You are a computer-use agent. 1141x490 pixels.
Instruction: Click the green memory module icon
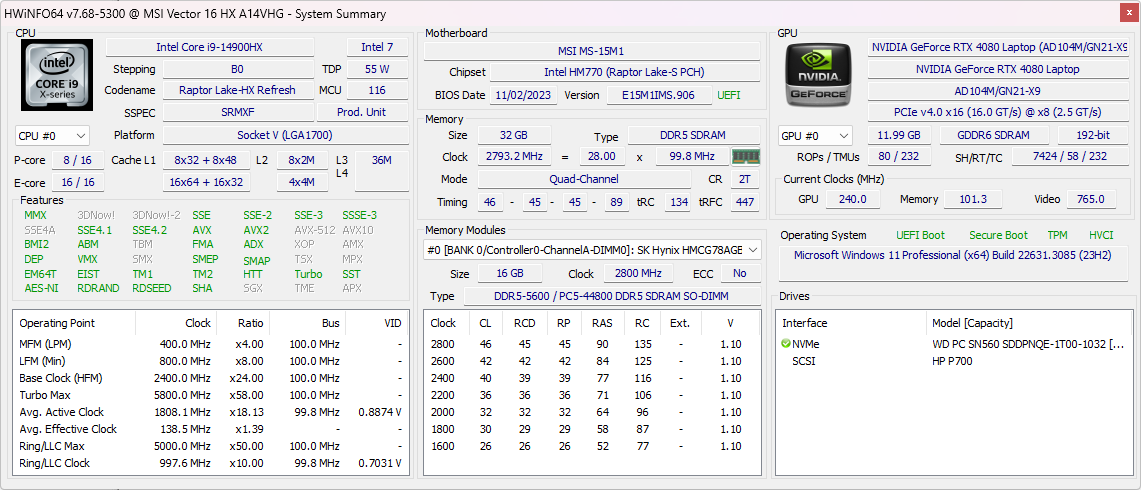745,157
